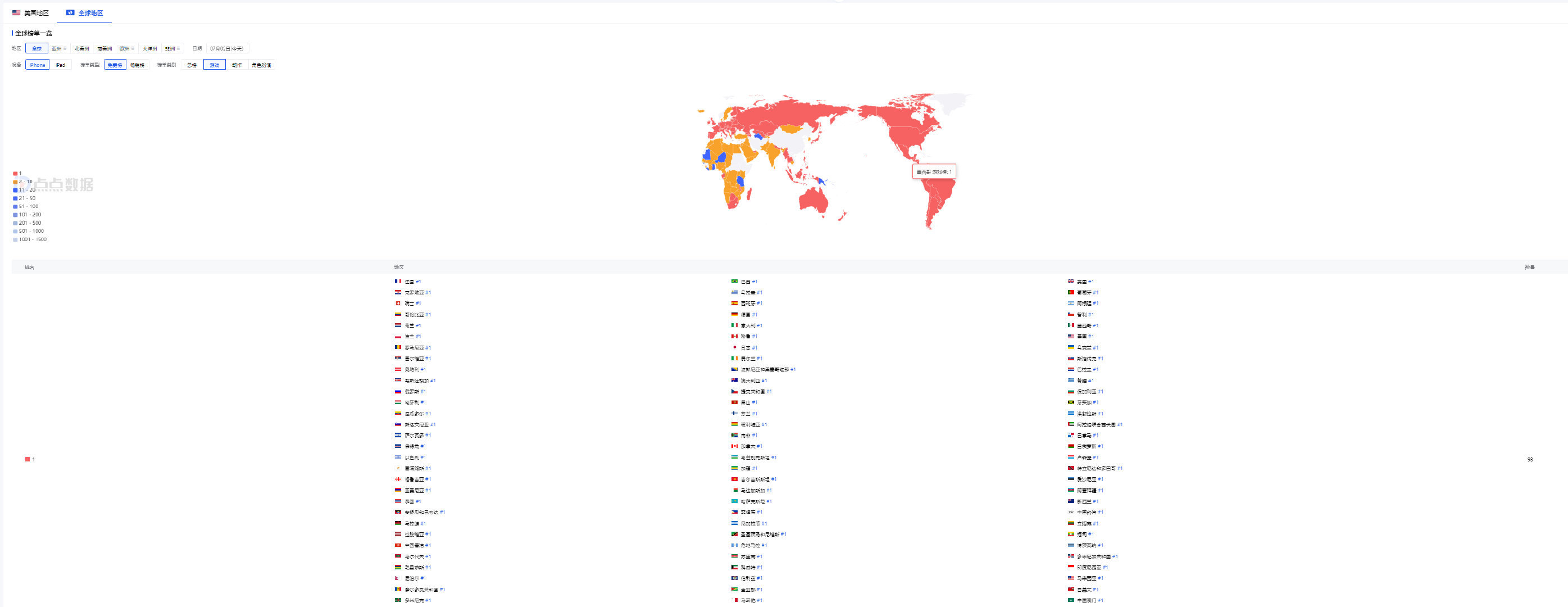Select the 全球 region filter
The width and height of the screenshot is (1568, 607).
[x=37, y=48]
